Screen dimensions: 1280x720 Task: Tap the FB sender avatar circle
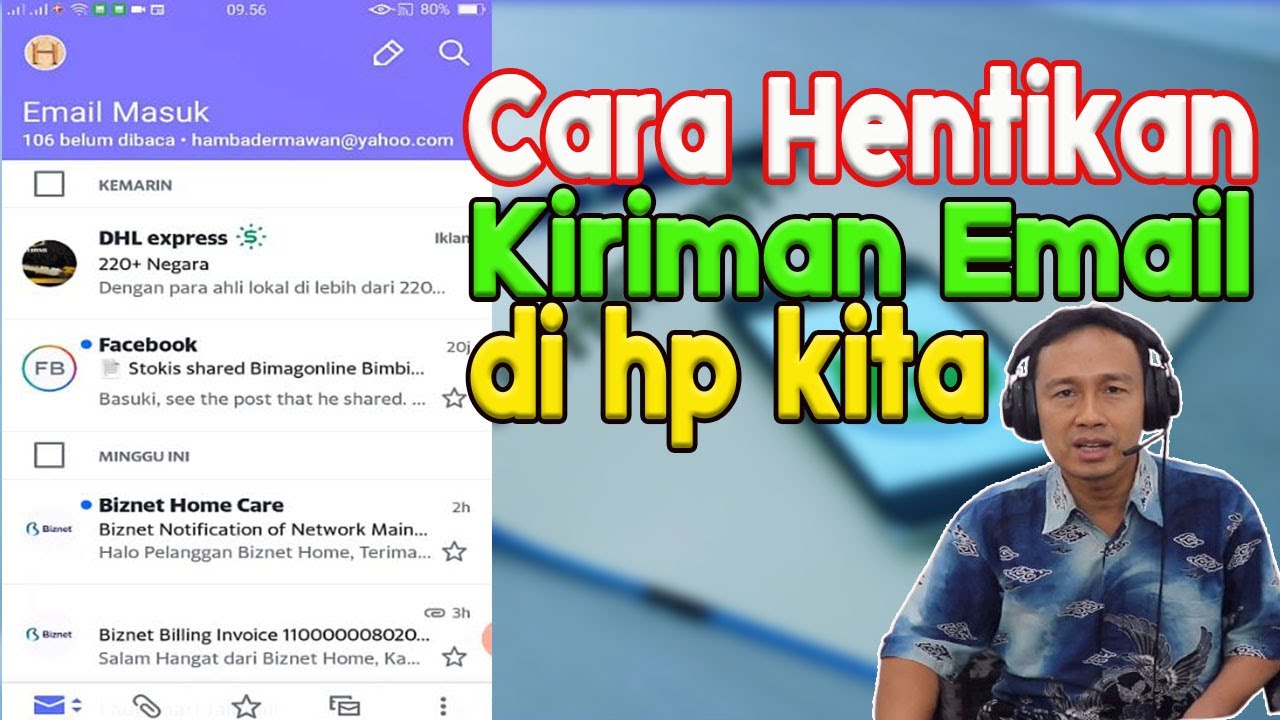click(49, 370)
